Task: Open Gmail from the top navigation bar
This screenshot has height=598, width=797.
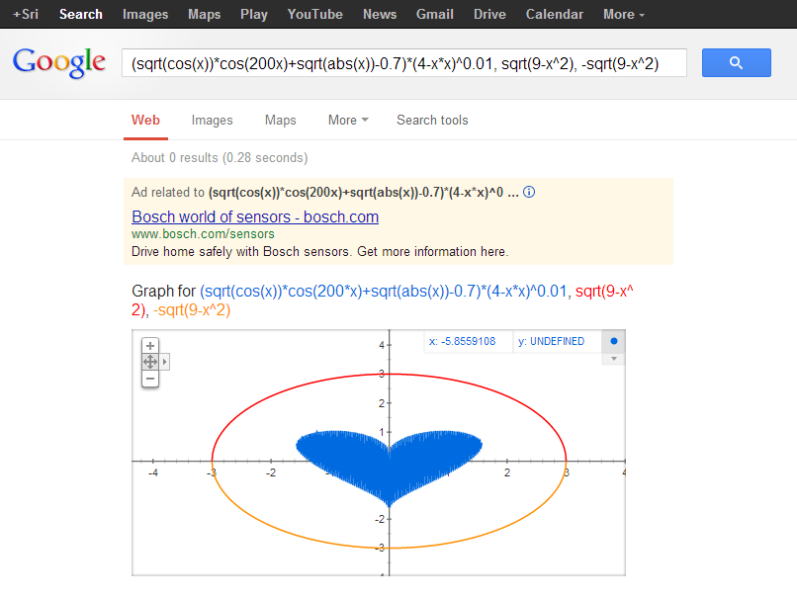Action: [x=435, y=14]
